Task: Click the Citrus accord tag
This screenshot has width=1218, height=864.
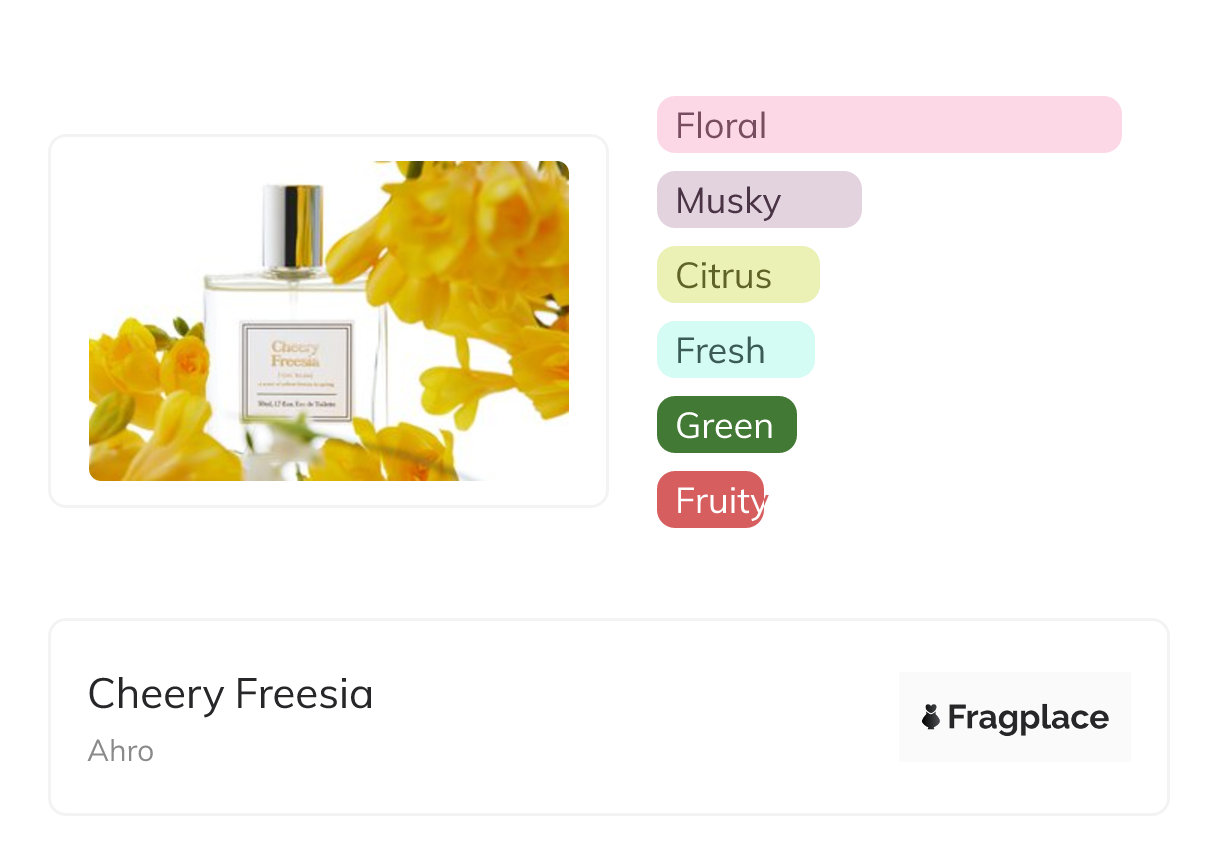Action: [x=738, y=275]
